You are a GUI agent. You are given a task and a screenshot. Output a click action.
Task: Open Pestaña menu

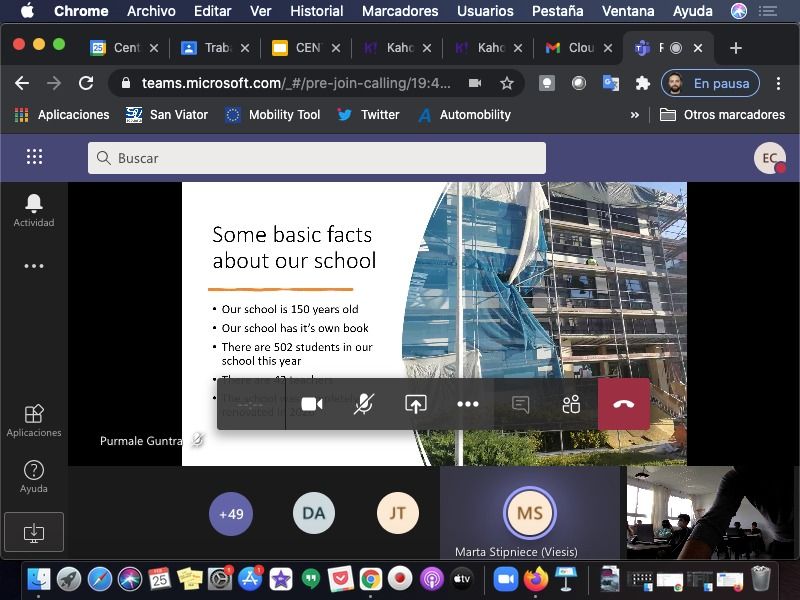(557, 11)
